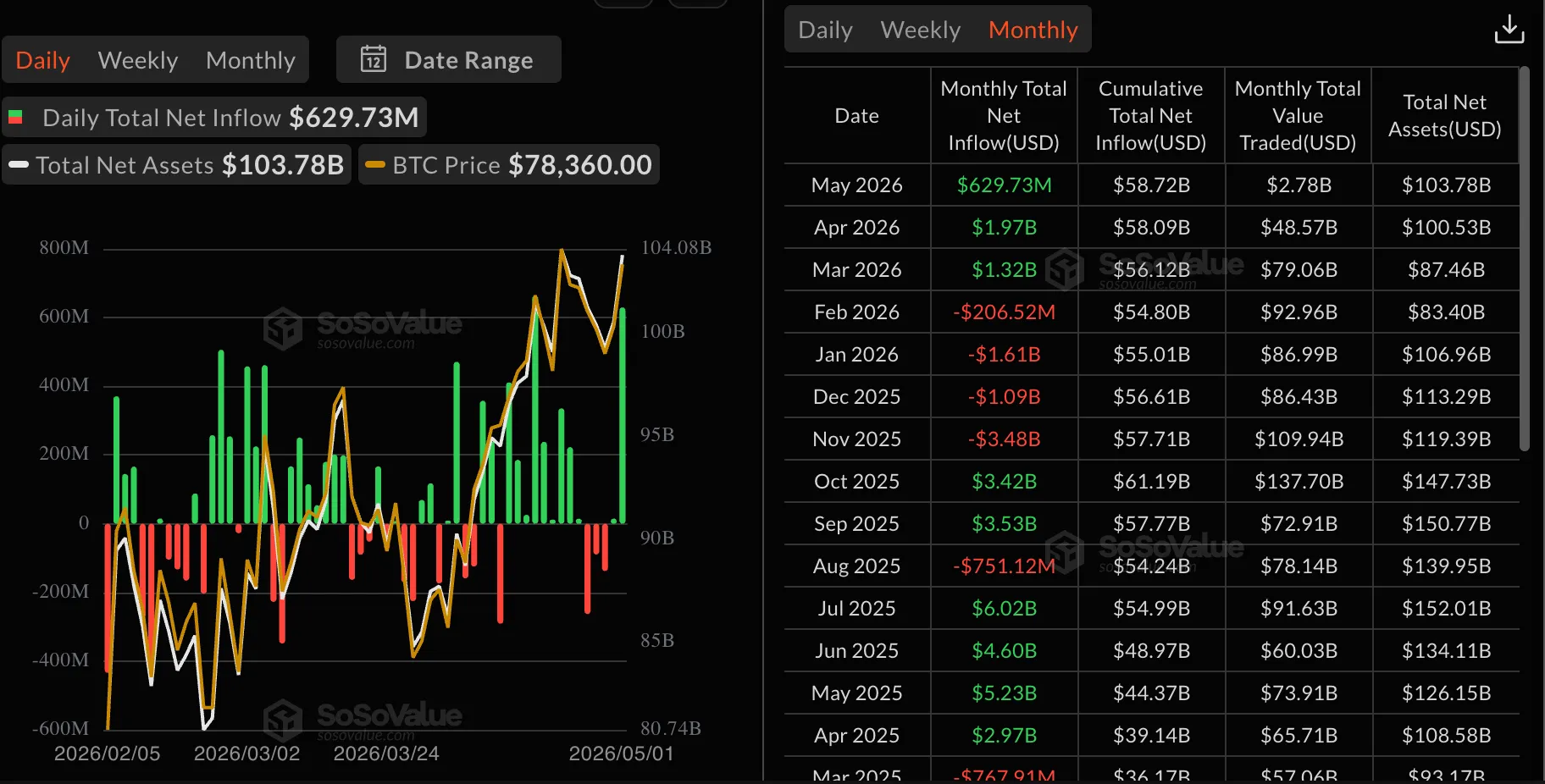Select the Jun 2025 row date
The height and width of the screenshot is (784, 1545).
click(x=856, y=650)
